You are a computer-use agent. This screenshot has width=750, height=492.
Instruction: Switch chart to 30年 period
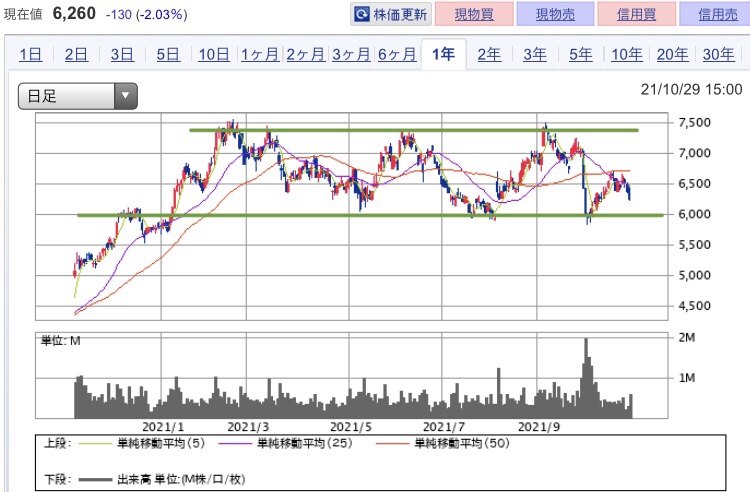tap(718, 55)
